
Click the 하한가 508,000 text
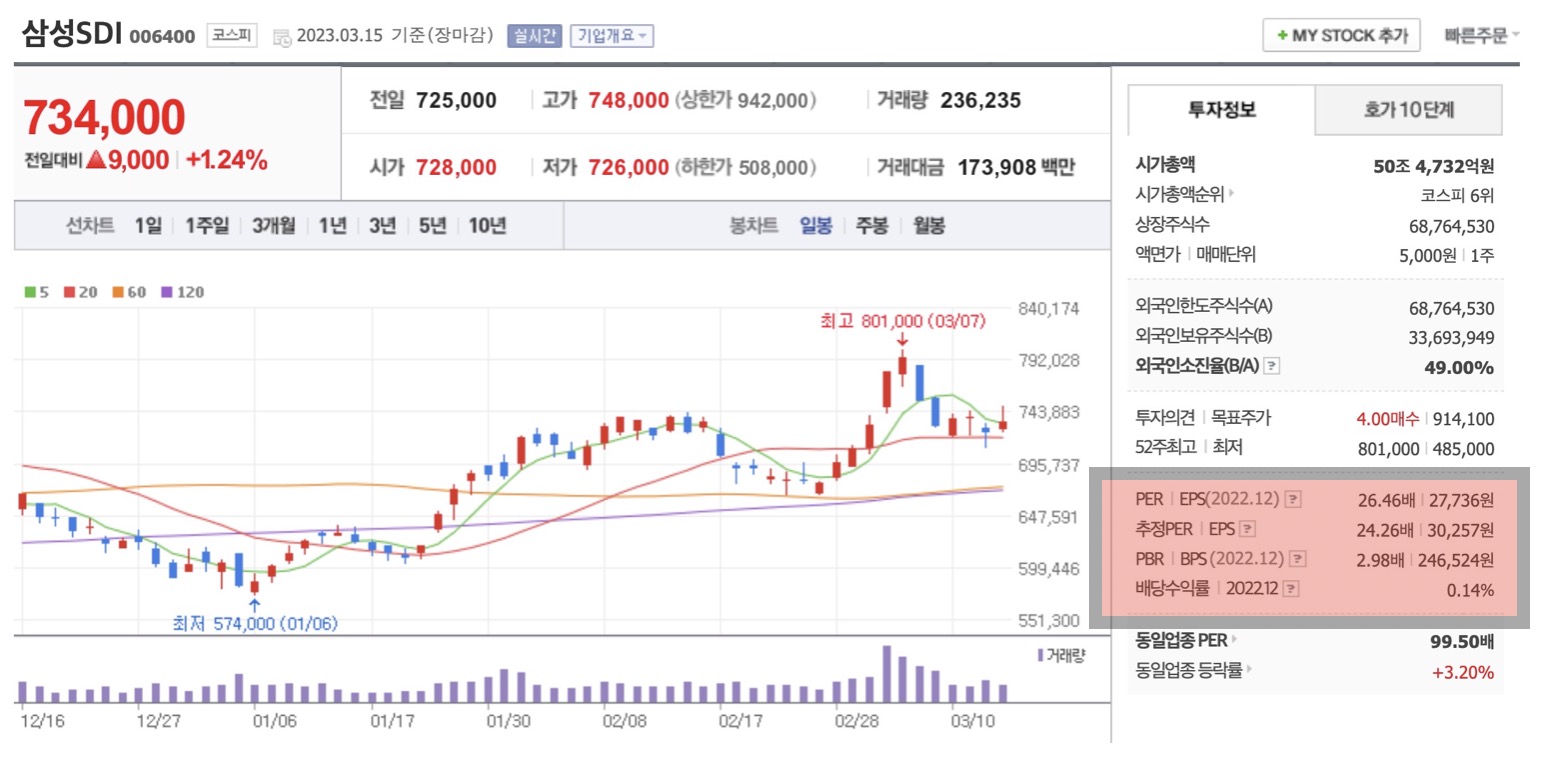[x=746, y=167]
